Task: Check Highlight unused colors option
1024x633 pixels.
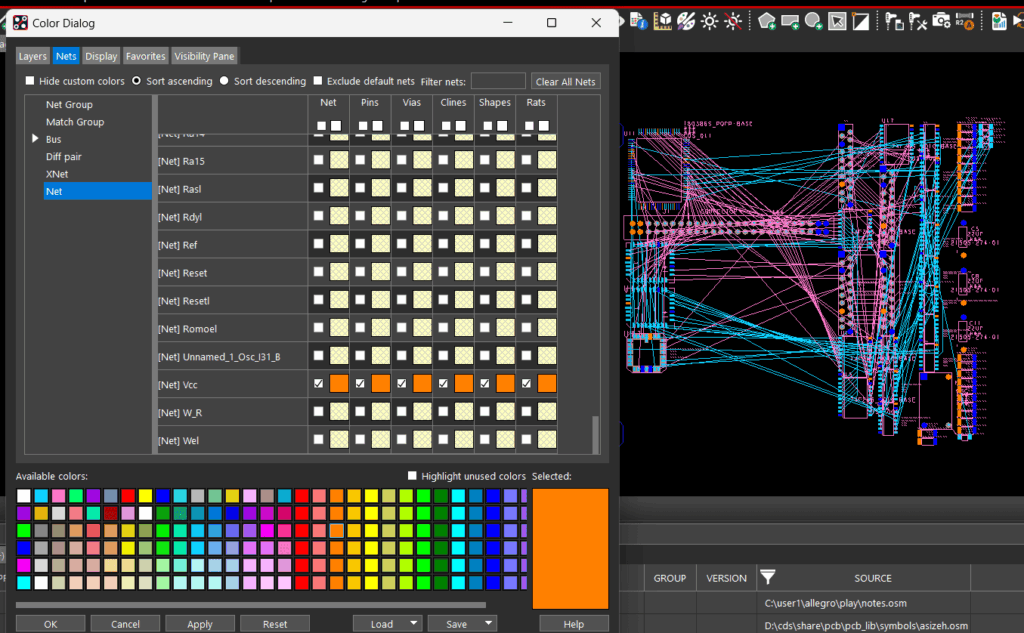Action: [x=413, y=476]
